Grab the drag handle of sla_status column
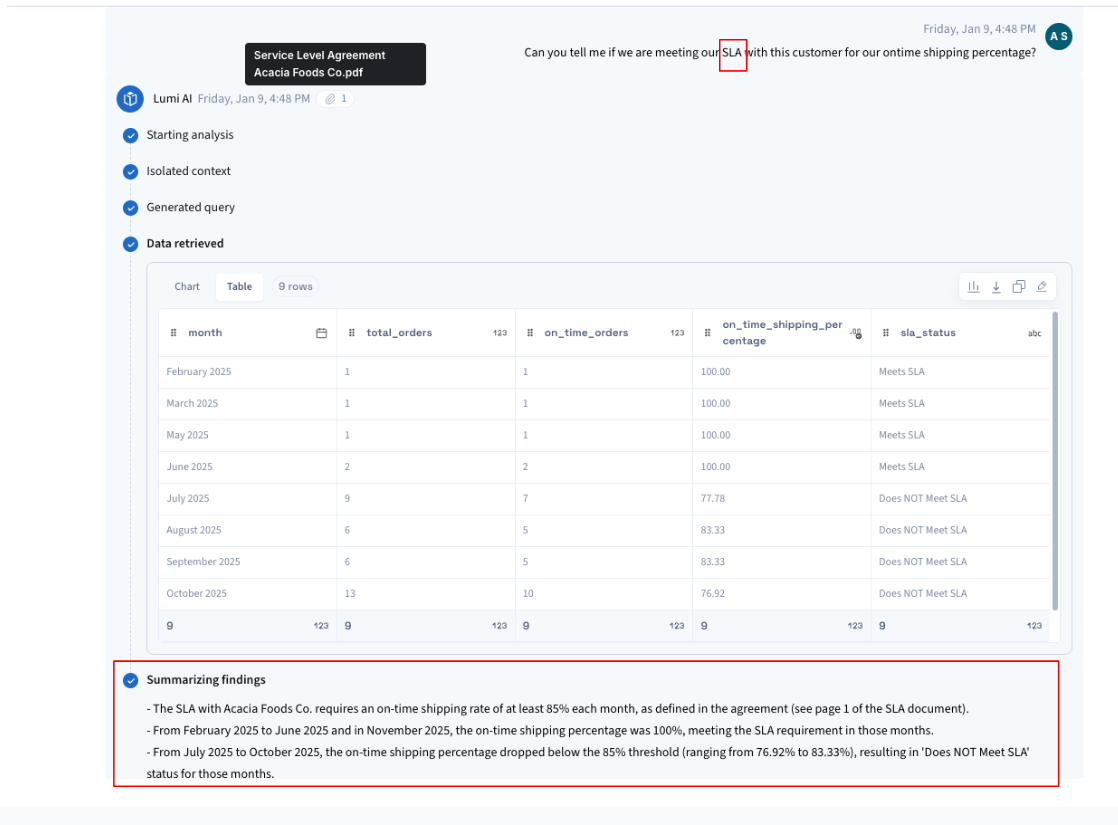The width and height of the screenshot is (1118, 825). (x=886, y=333)
